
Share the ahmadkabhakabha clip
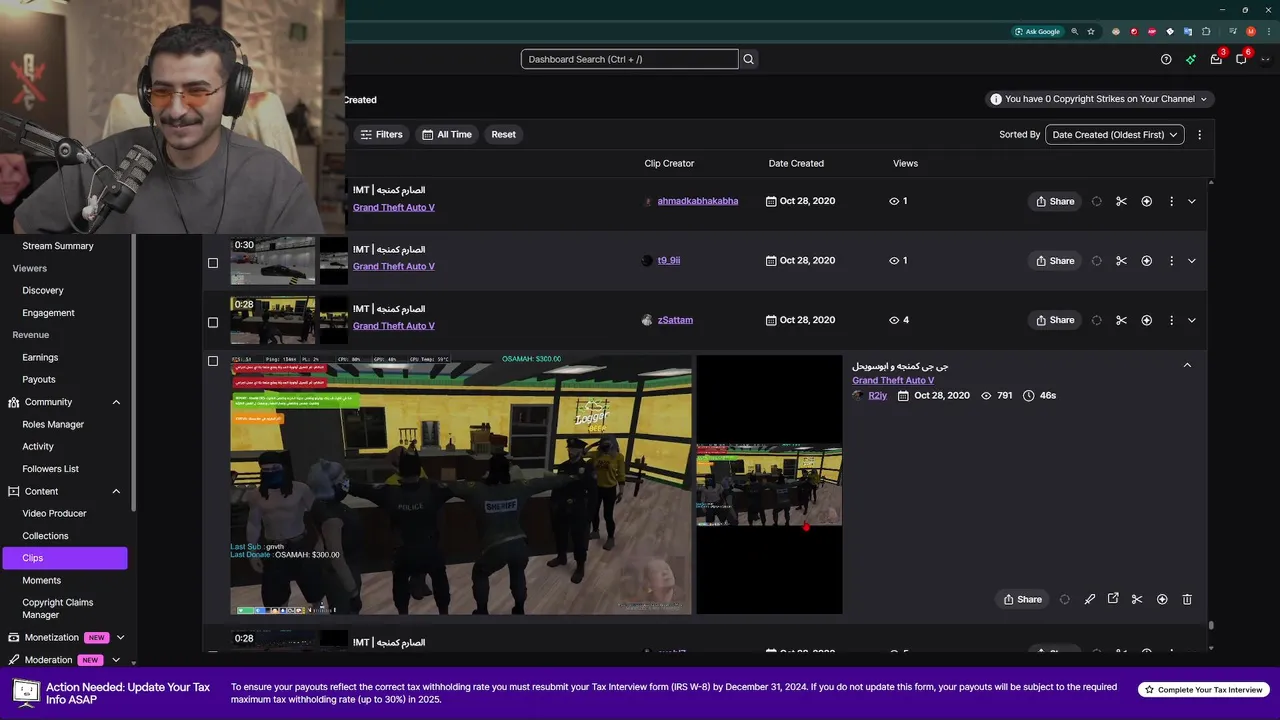click(1055, 201)
